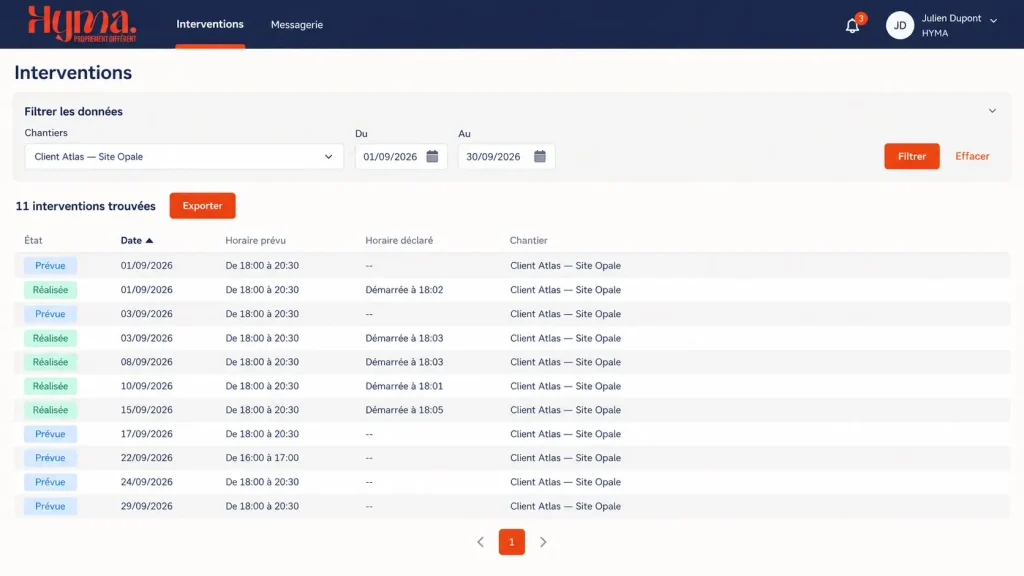Viewport: 1024px width, 576px height.
Task: Click the Hyma logo
Action: point(82,24)
